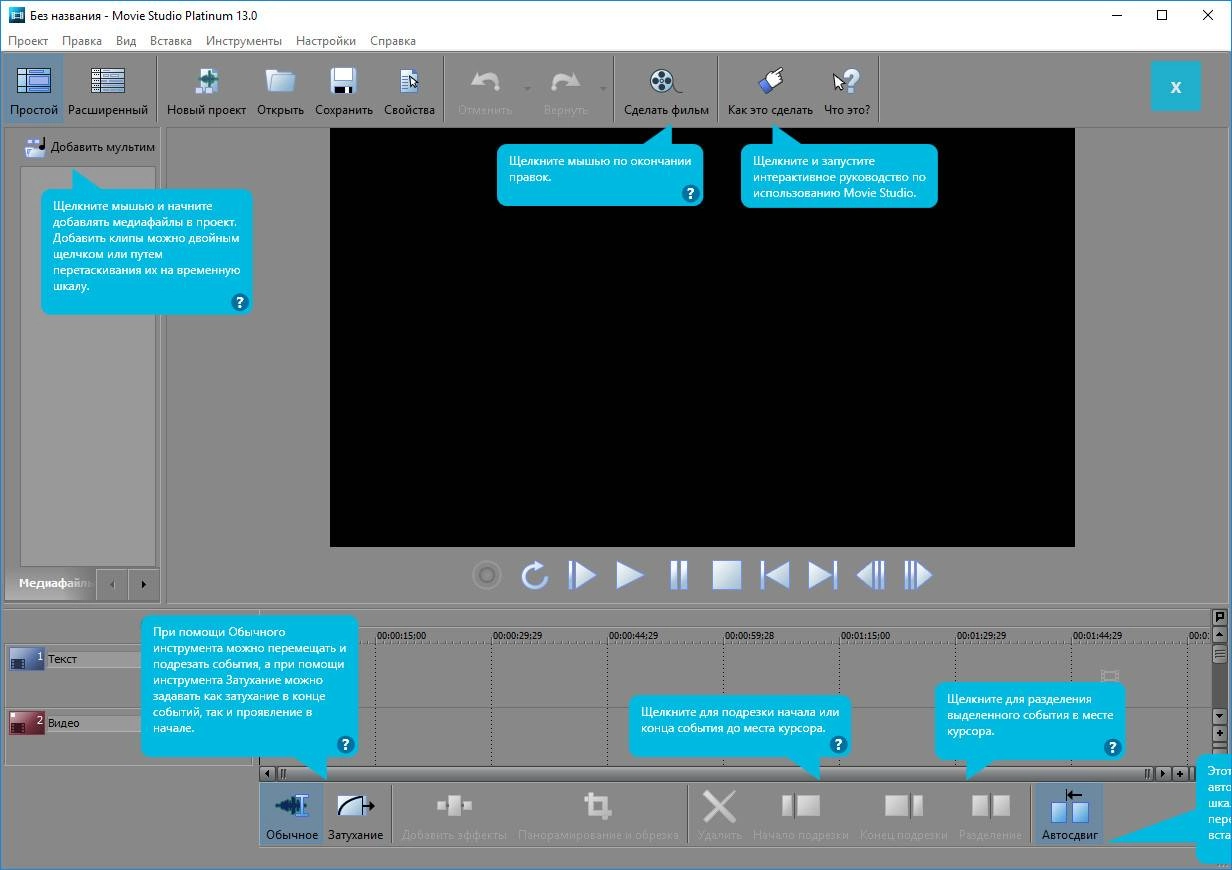Click timeline horizontal scrollbar right arrow

coord(1163,773)
